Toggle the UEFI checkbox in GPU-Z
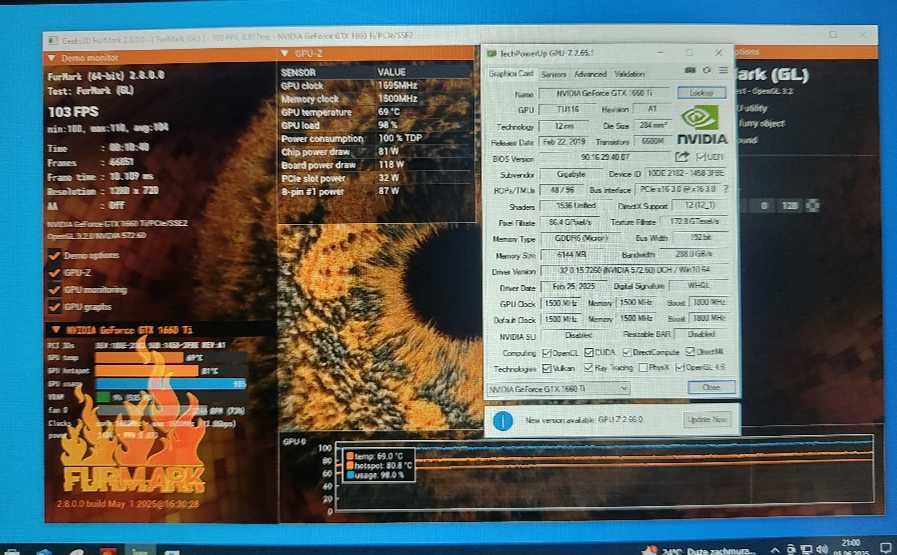The width and height of the screenshot is (897, 555). (700, 157)
